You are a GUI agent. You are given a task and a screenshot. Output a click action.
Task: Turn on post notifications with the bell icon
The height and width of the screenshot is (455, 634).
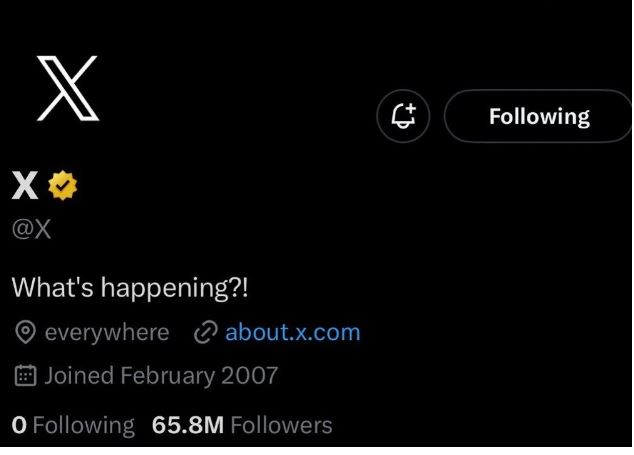pyautogui.click(x=403, y=116)
